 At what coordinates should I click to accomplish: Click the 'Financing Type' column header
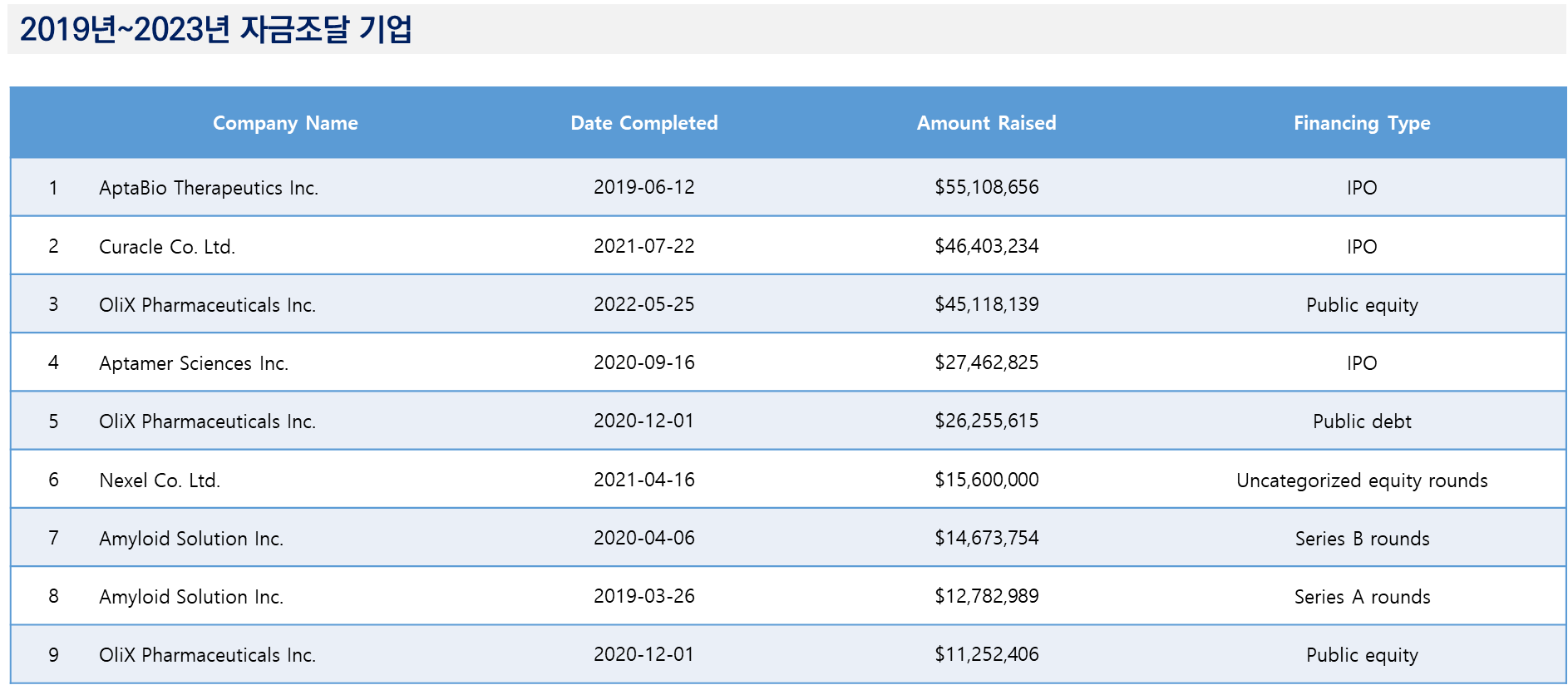[x=1362, y=123]
